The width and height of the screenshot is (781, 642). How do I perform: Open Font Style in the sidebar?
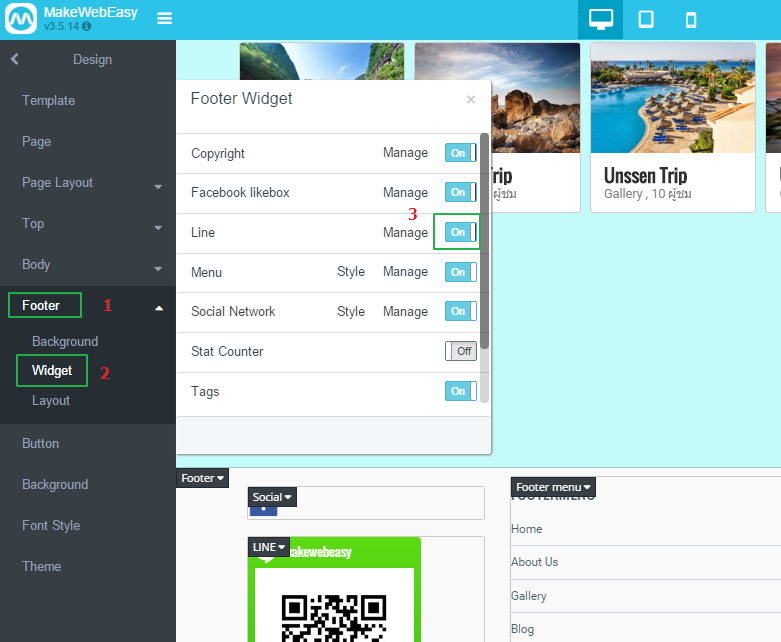pyautogui.click(x=51, y=526)
